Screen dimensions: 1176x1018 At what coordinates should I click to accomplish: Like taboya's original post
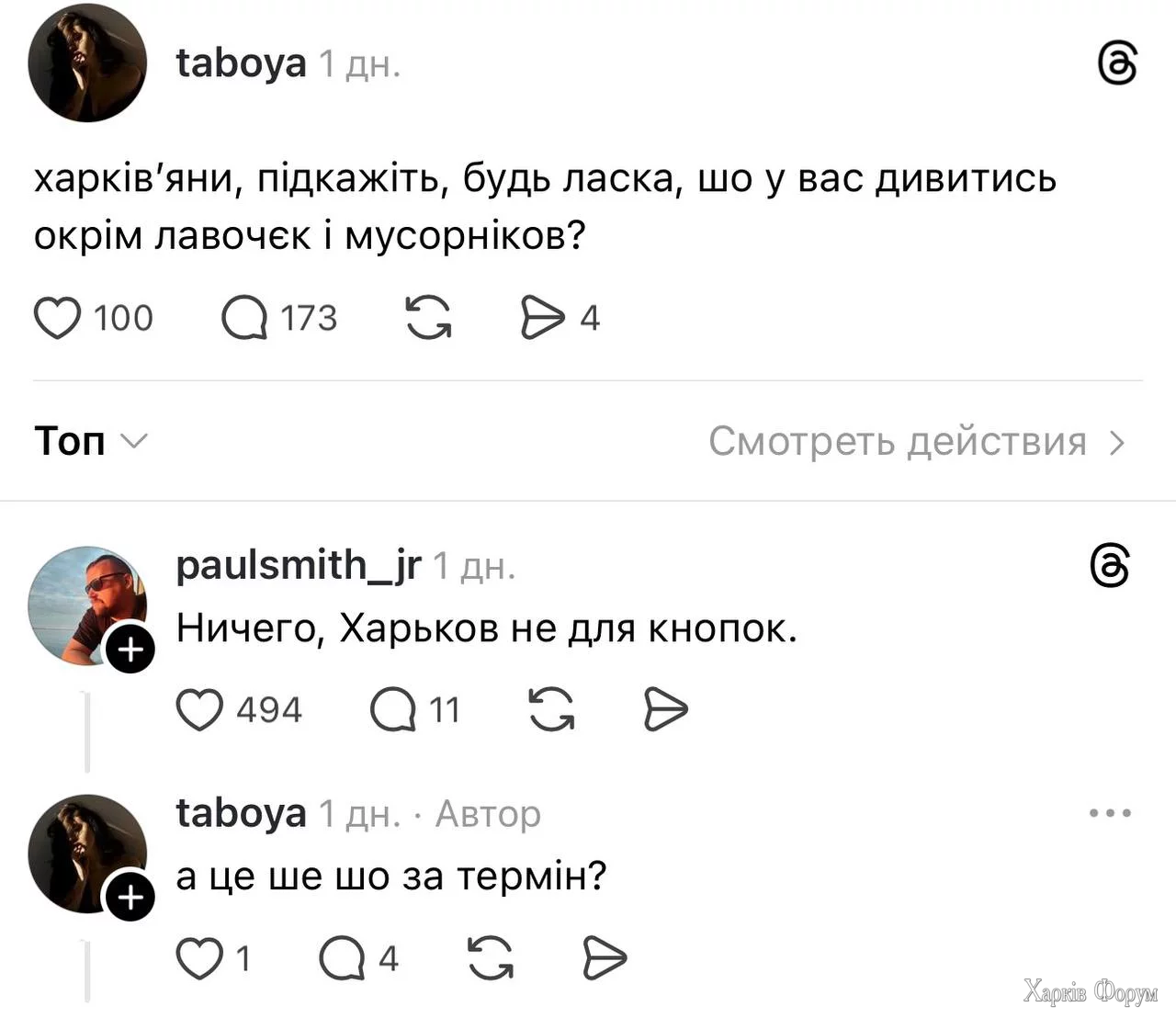(57, 318)
